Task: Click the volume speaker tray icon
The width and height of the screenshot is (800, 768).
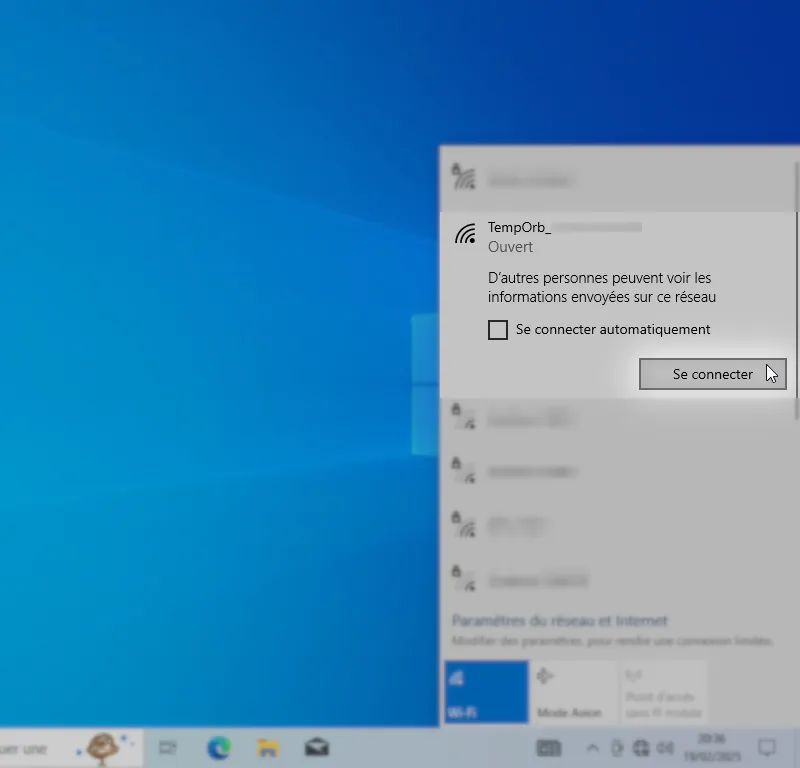Action: 665,748
